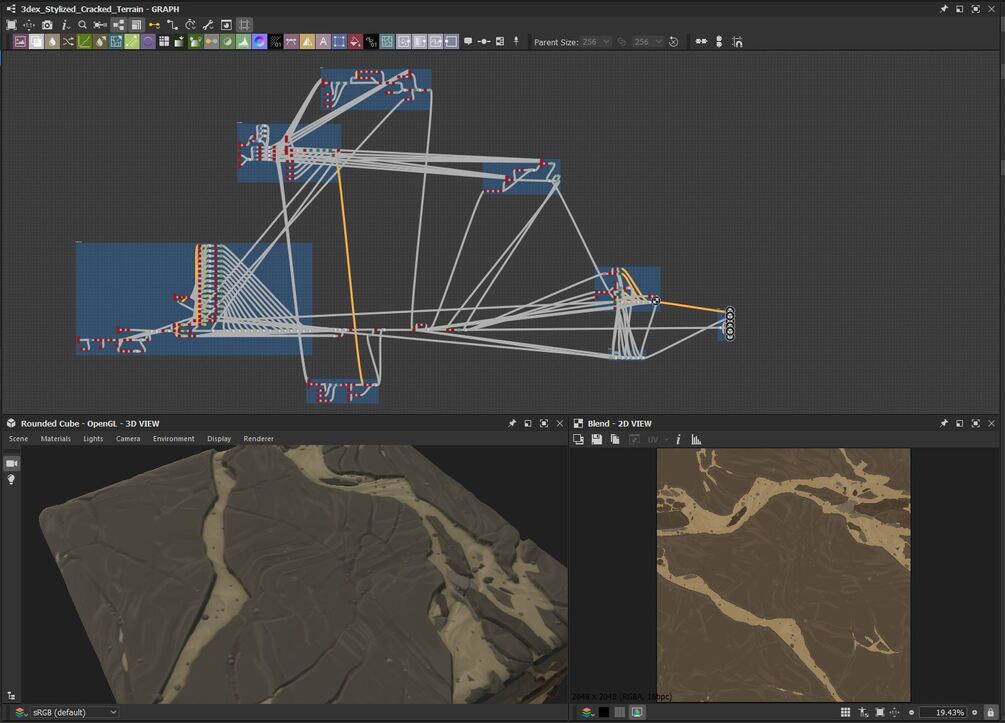Open the Materials menu in 3D view
Image resolution: width=1005 pixels, height=723 pixels.
click(x=55, y=439)
